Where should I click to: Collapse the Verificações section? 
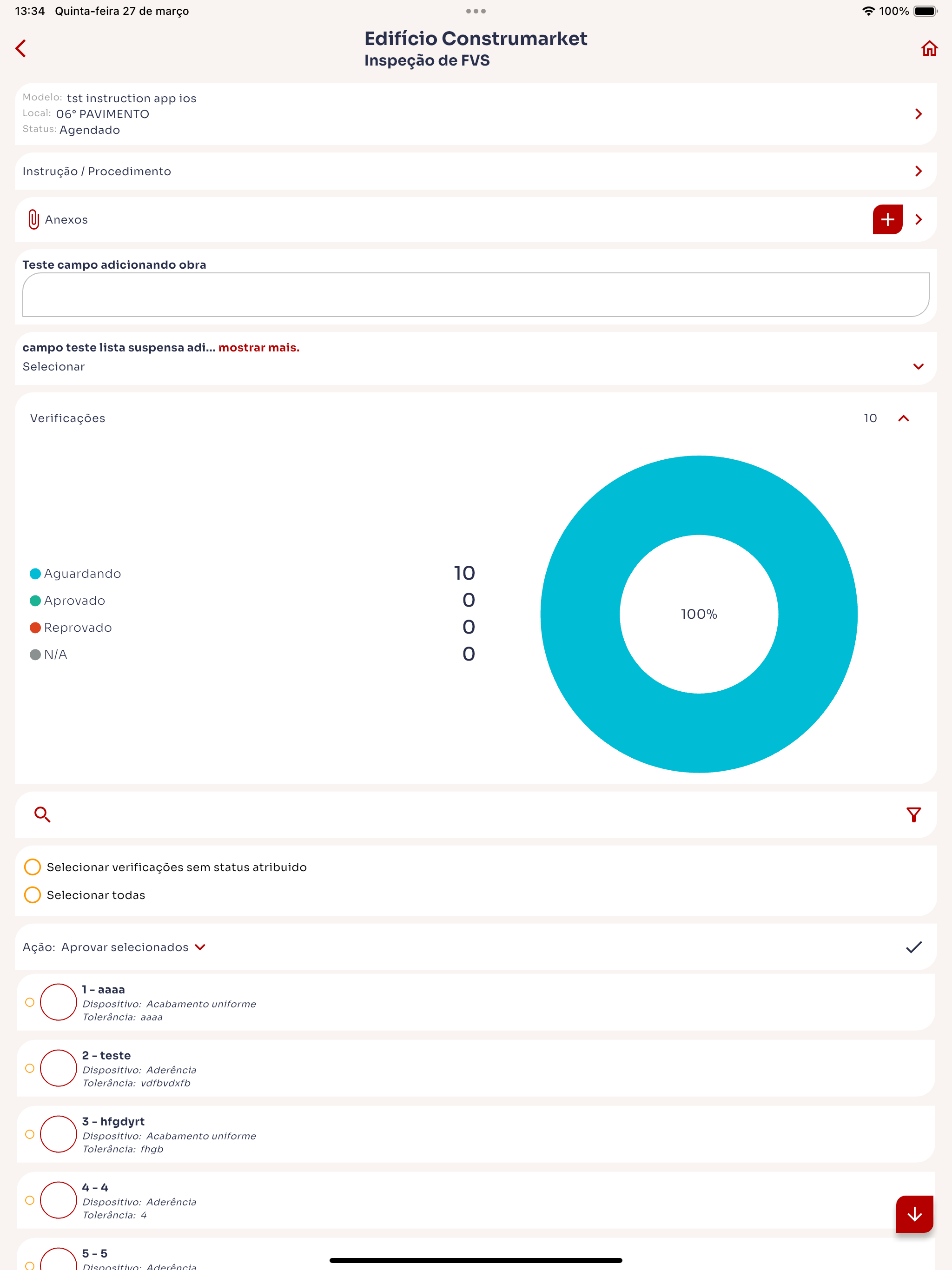[903, 418]
